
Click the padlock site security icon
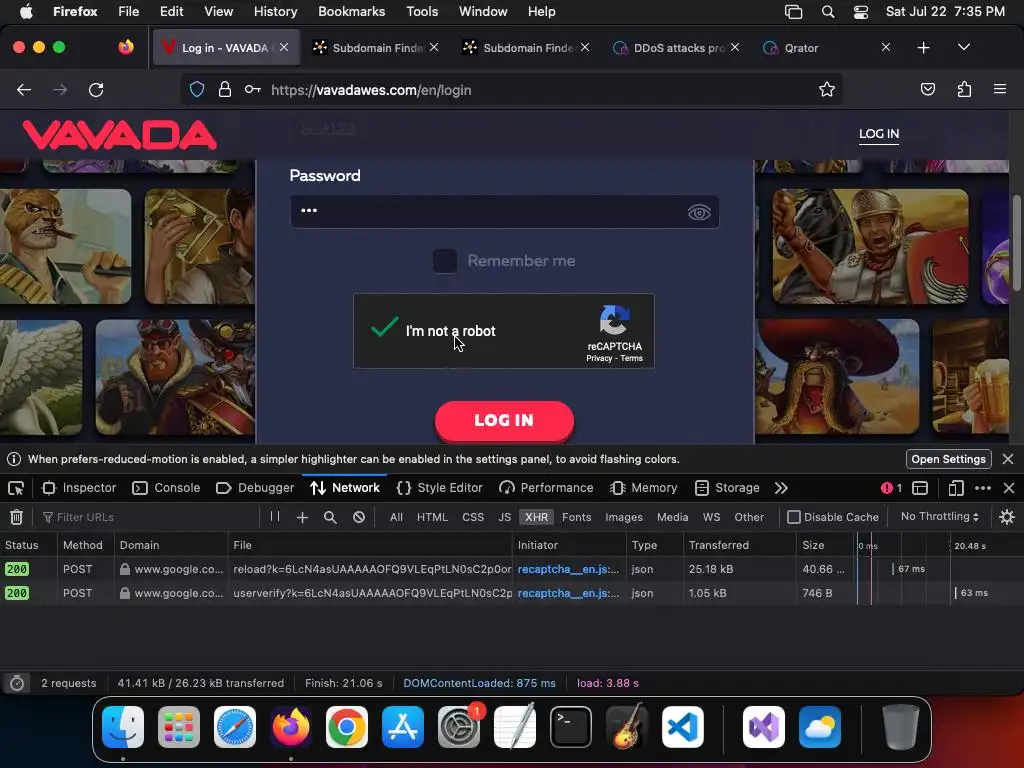coord(225,89)
